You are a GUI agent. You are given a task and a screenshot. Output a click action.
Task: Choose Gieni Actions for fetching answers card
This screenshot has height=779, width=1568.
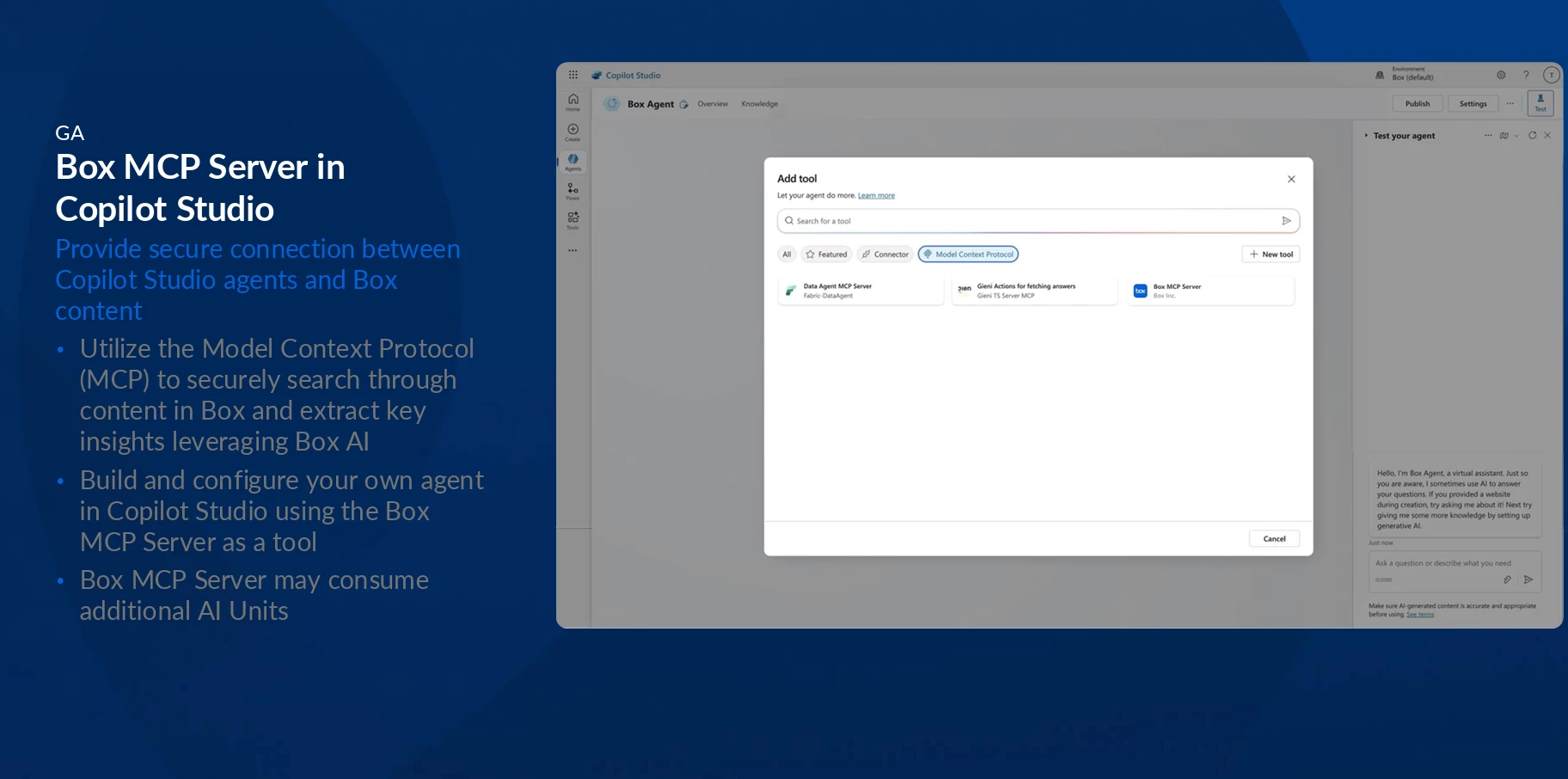[x=1034, y=291]
